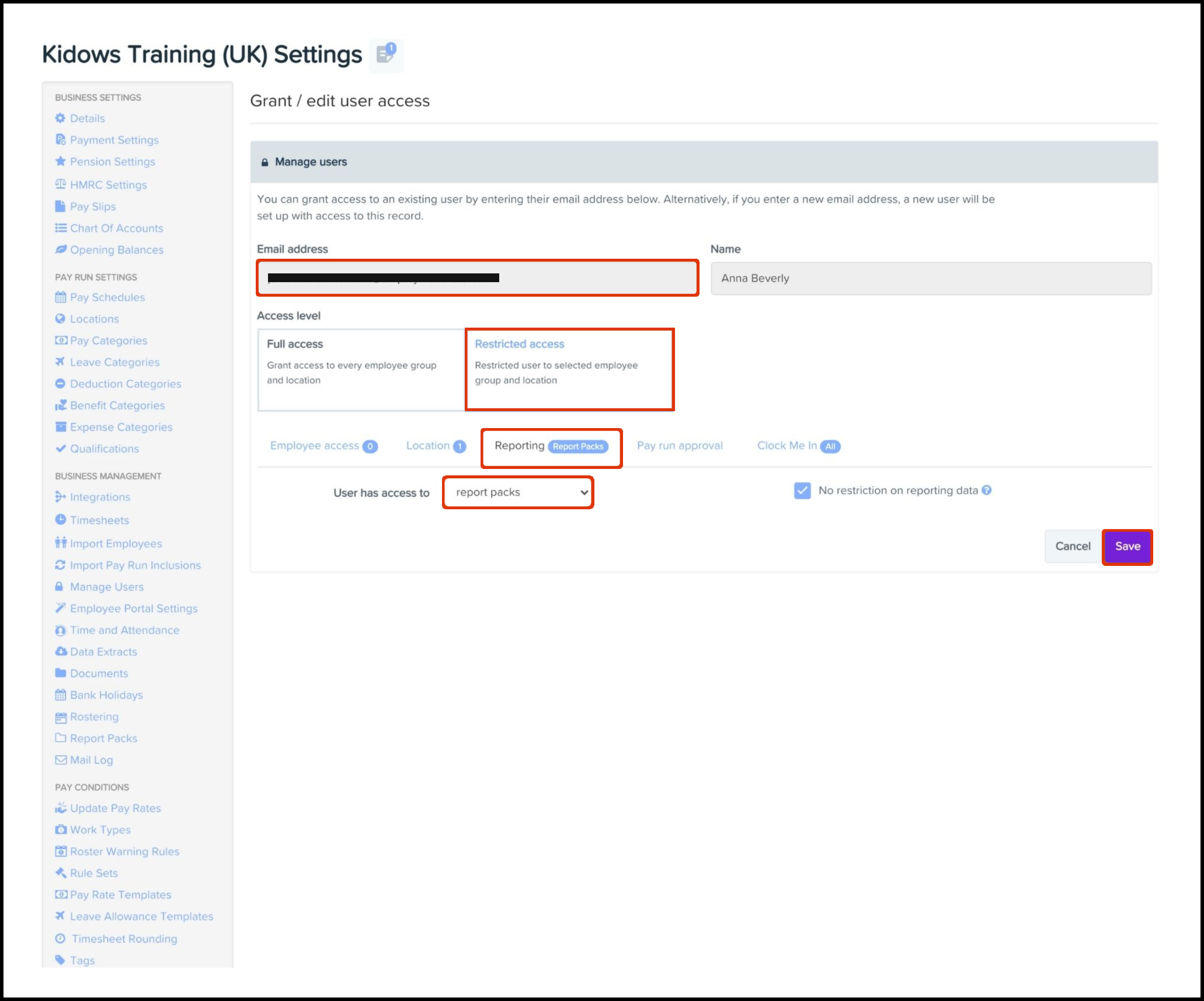
Task: Click the minus-circle icon for Deduction Categories
Action: coord(60,383)
